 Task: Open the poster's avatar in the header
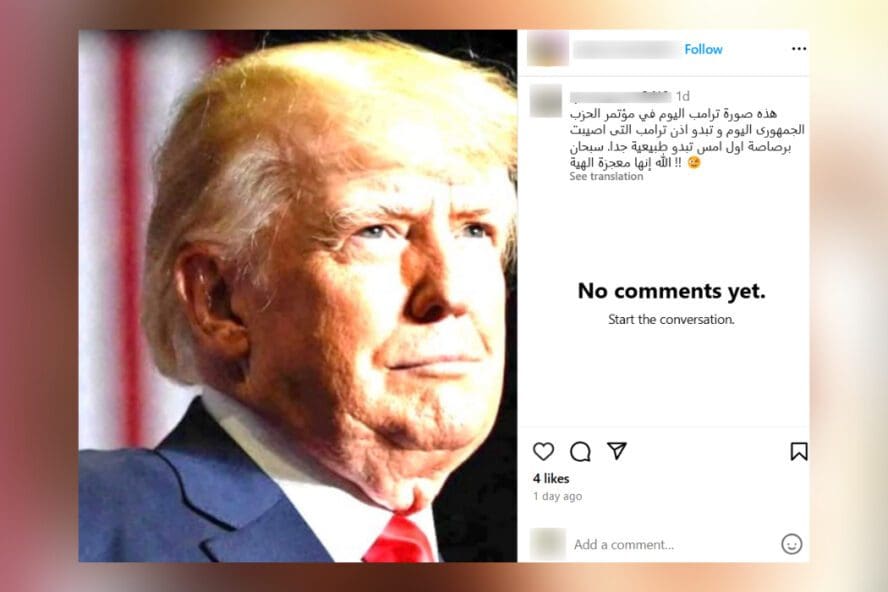(x=548, y=49)
